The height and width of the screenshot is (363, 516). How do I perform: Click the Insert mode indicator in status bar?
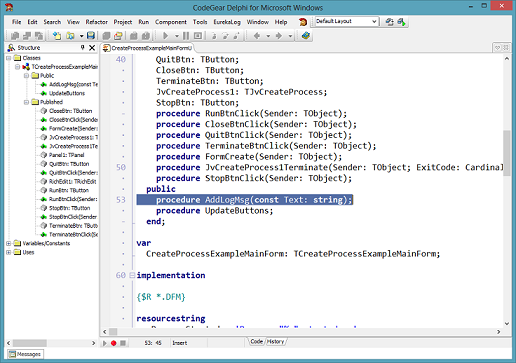pos(180,343)
